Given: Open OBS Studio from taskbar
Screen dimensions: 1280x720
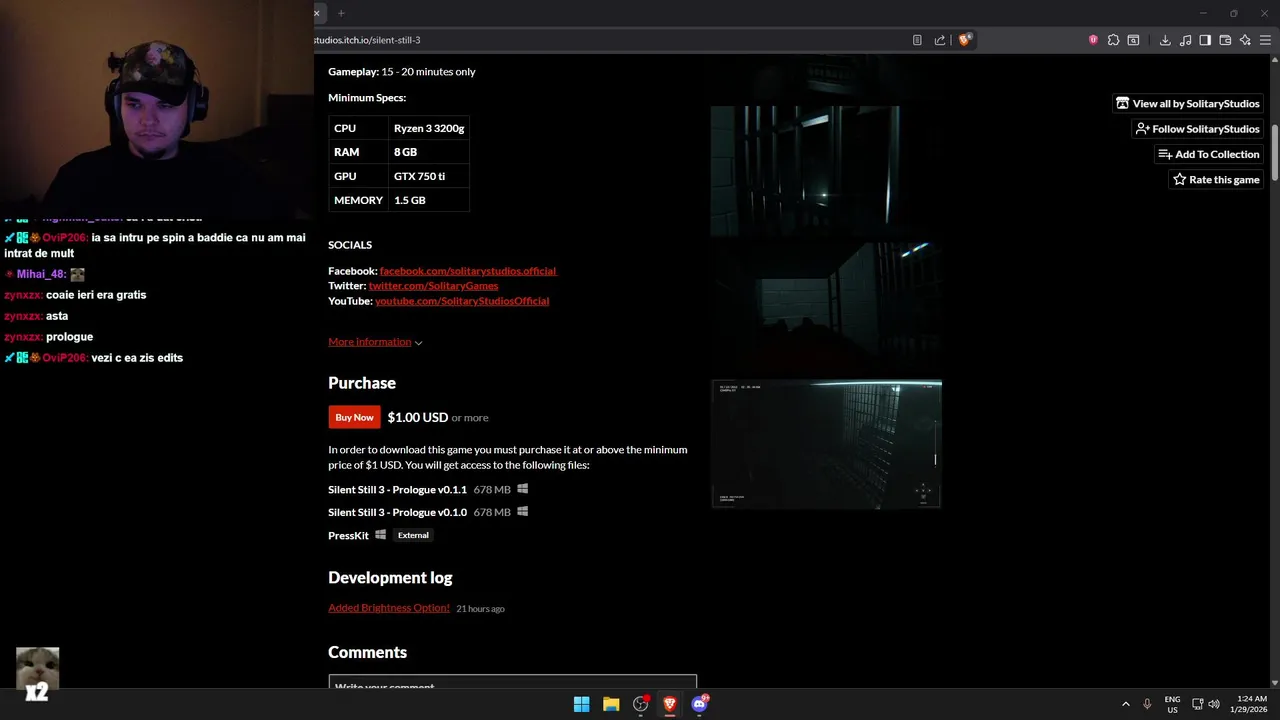Looking at the screenshot, I should pyautogui.click(x=641, y=704).
